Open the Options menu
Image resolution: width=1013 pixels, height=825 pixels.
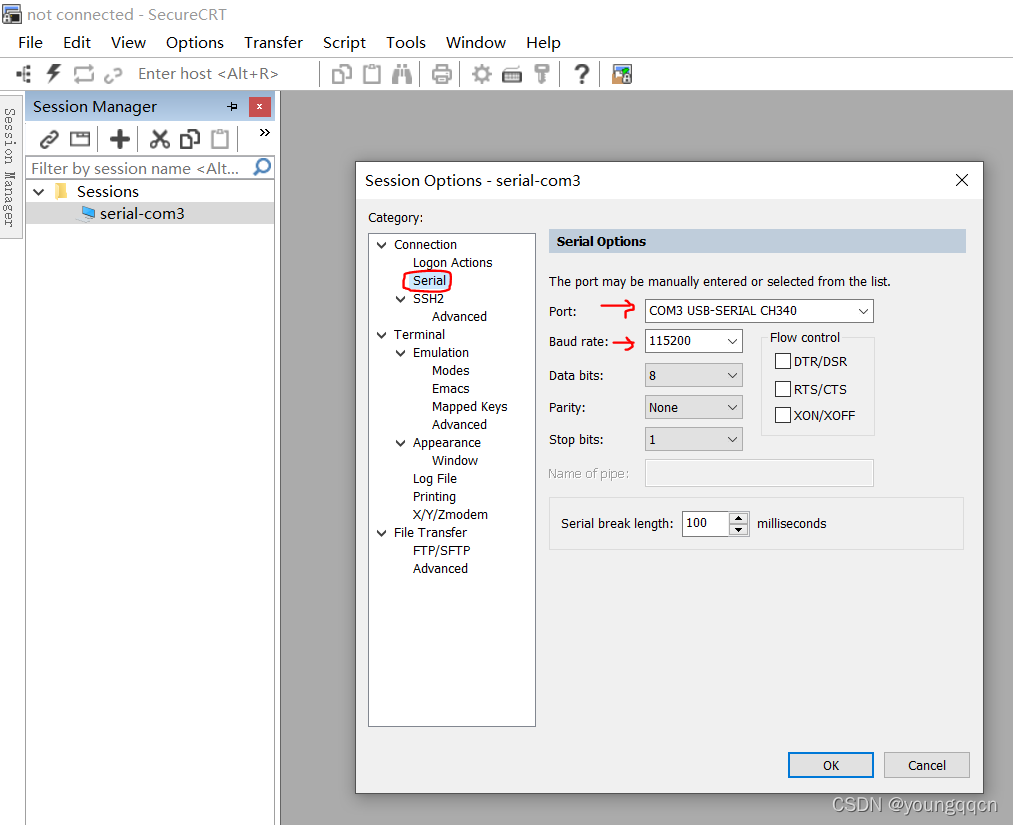194,43
